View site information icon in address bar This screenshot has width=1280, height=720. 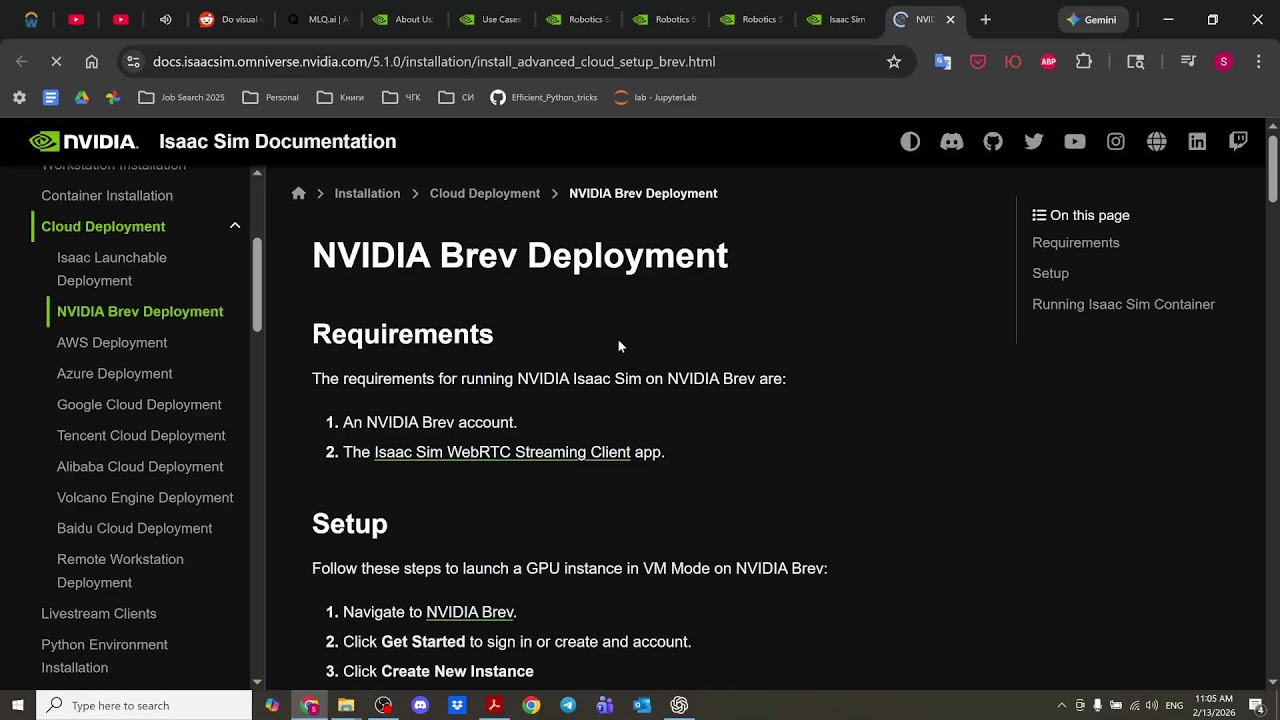(x=133, y=62)
